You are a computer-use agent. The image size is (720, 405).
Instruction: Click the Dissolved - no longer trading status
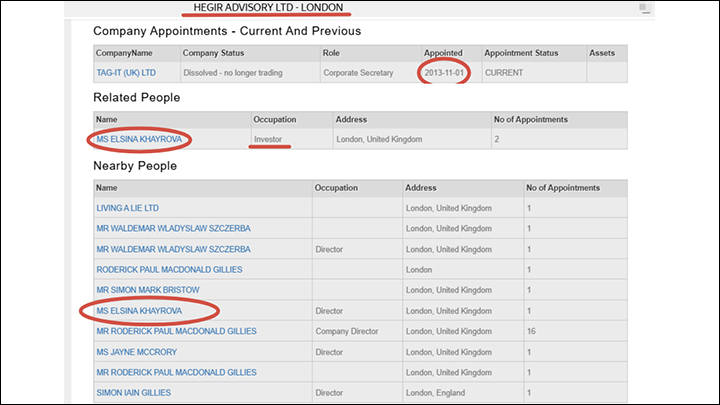(233, 73)
